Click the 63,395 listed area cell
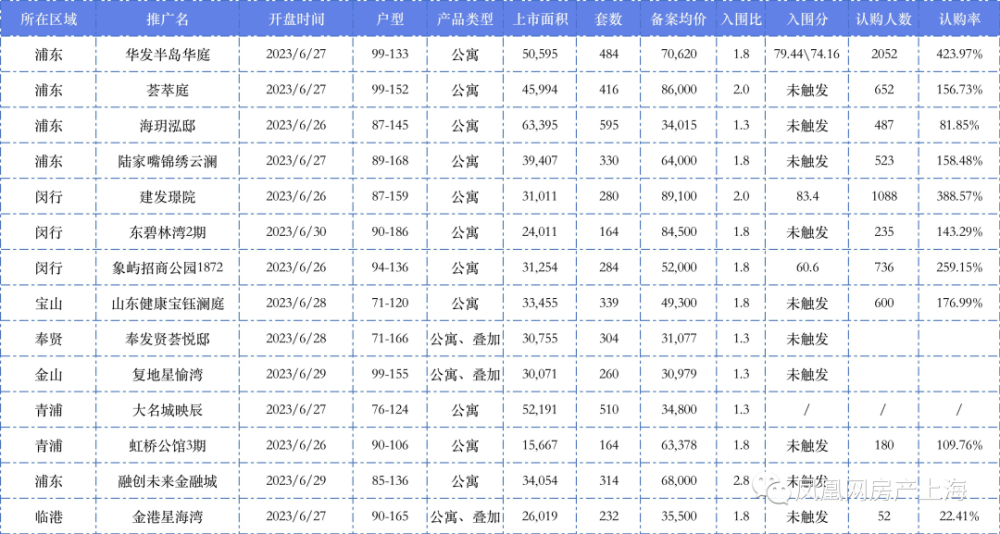 pos(540,126)
